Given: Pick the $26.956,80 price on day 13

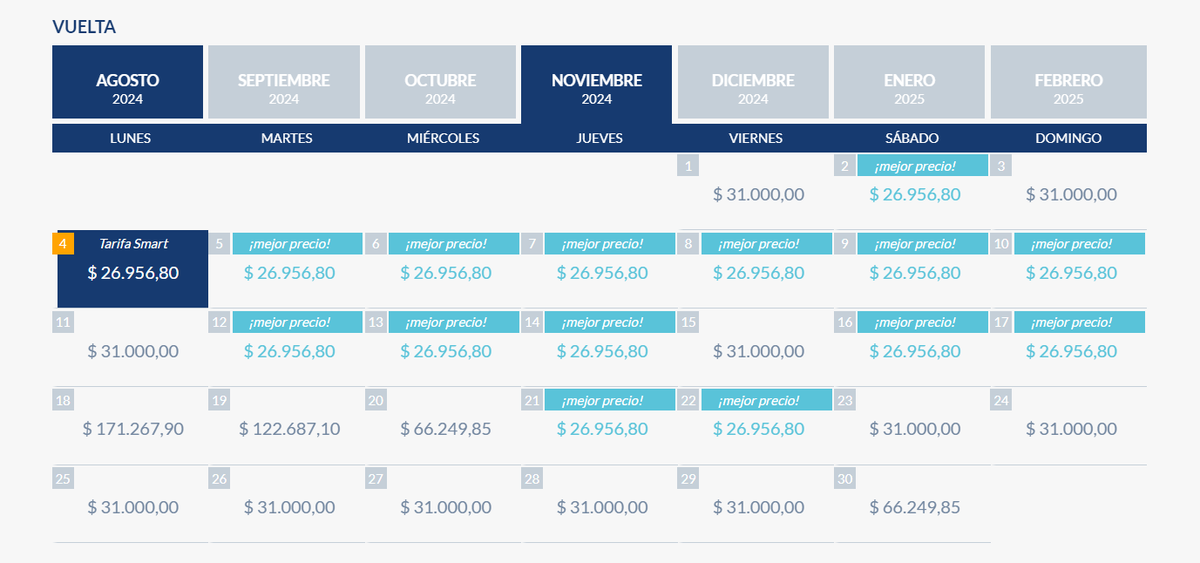Looking at the screenshot, I should (446, 351).
